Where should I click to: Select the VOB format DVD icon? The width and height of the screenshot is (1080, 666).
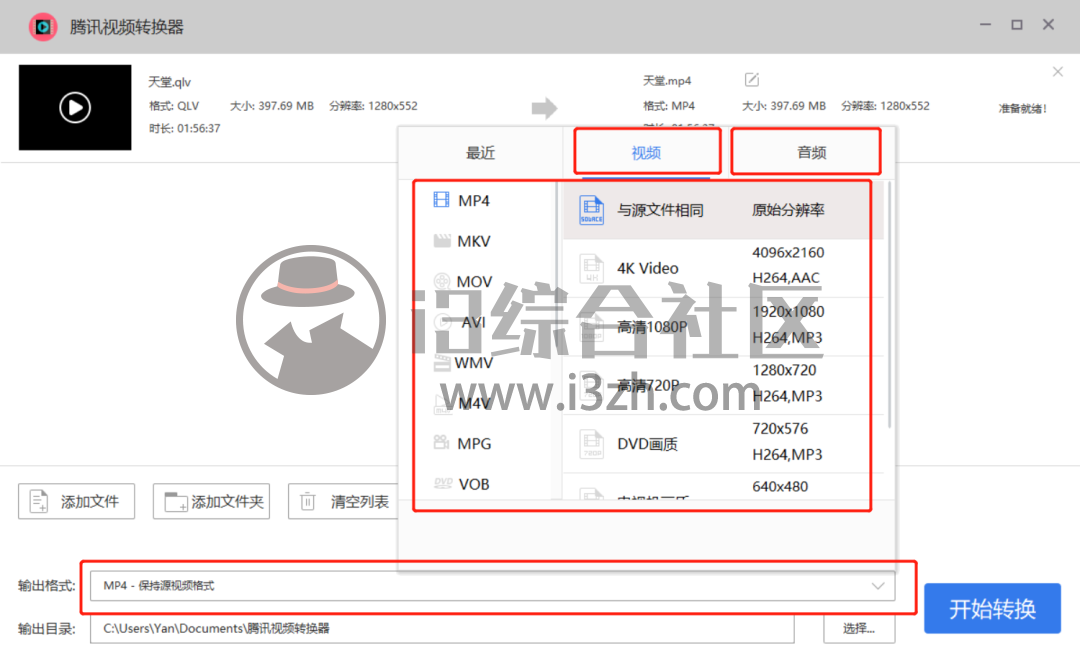coord(443,483)
